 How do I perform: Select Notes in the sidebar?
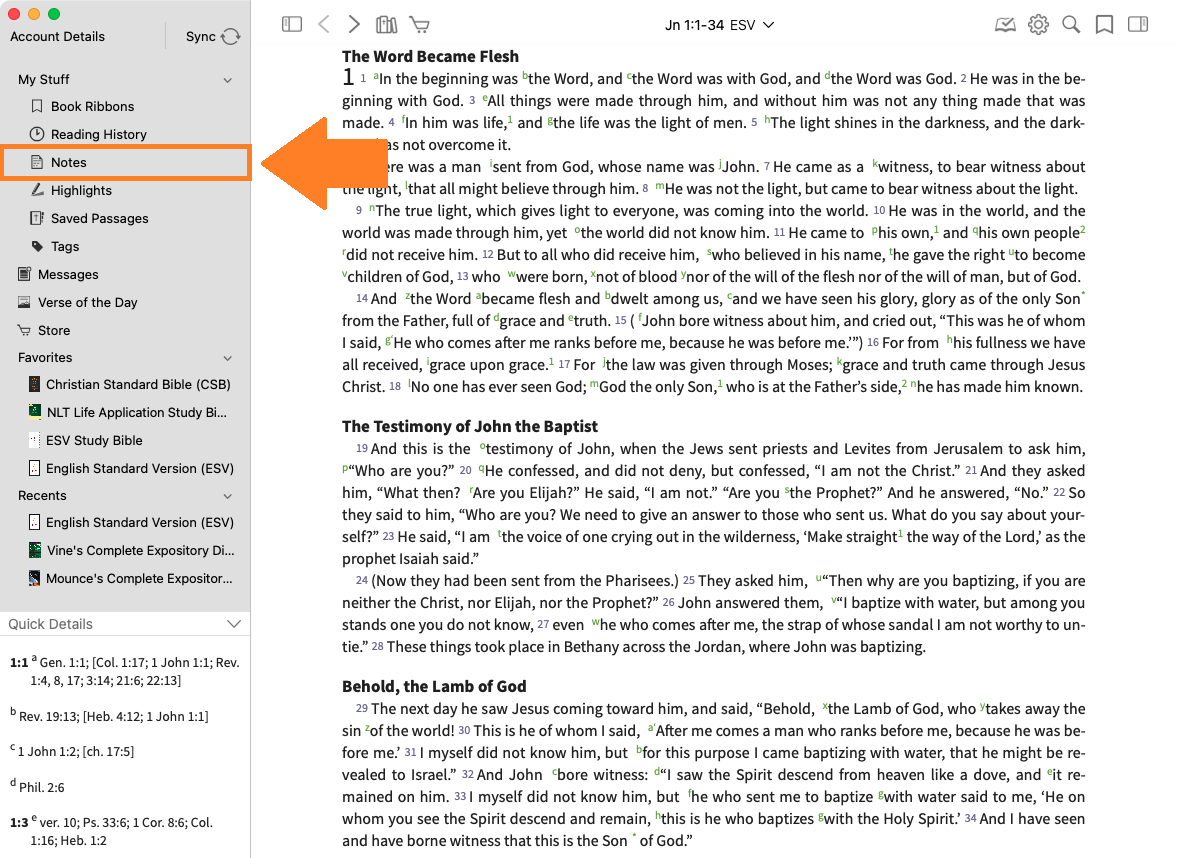coord(69,162)
